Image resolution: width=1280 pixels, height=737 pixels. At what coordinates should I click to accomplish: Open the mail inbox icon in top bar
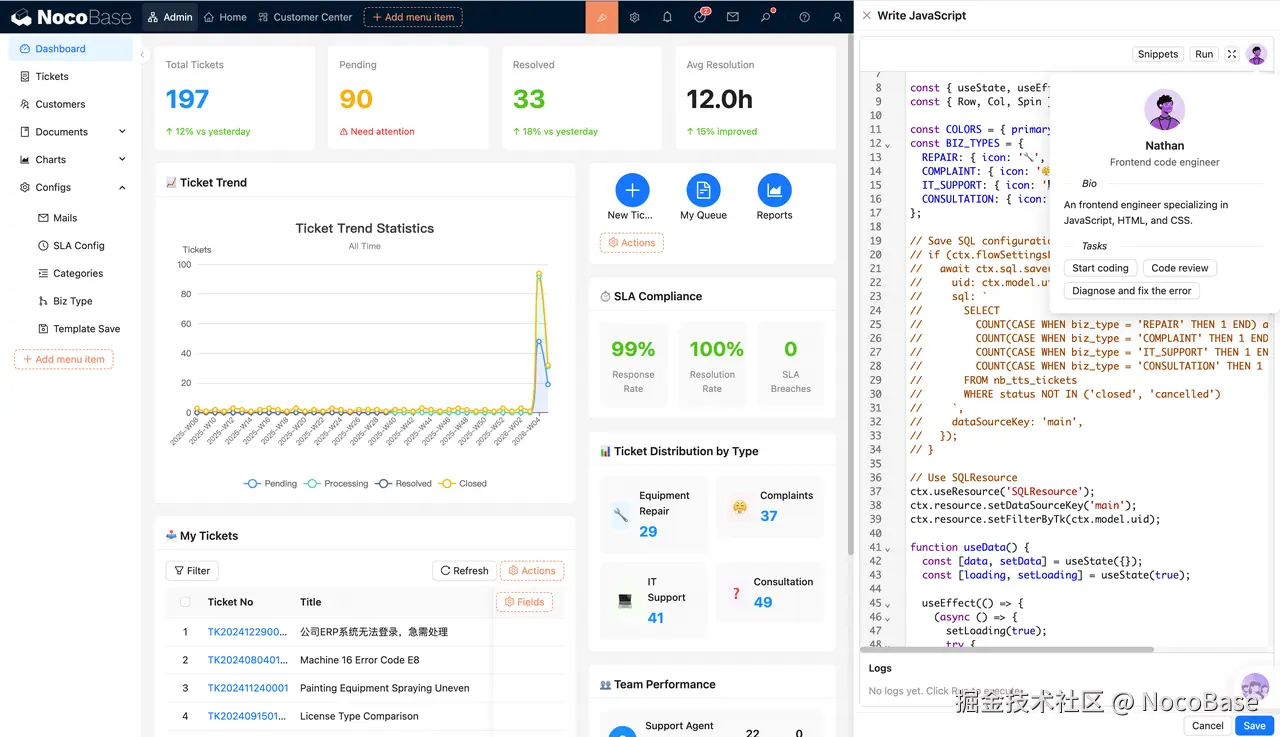point(733,17)
